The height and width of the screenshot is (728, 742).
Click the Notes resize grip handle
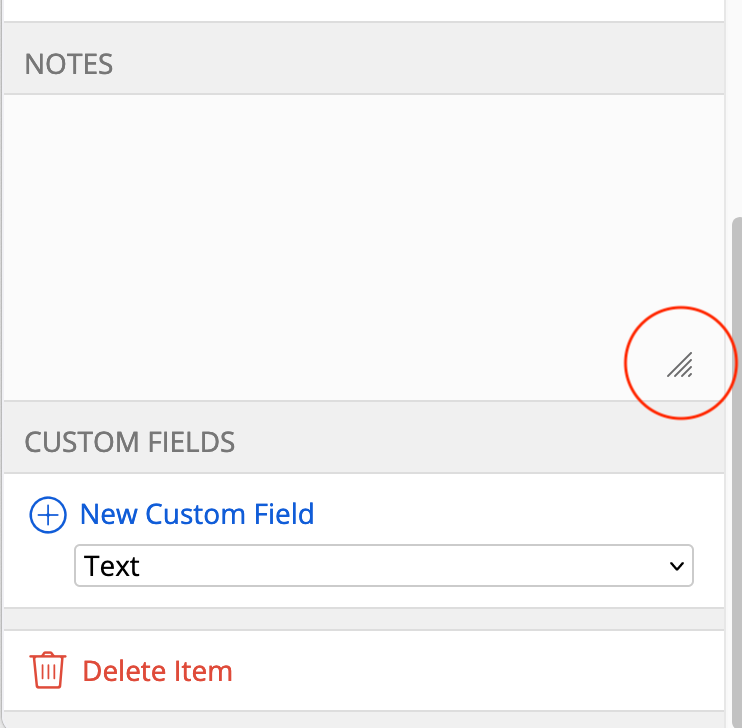tap(680, 366)
